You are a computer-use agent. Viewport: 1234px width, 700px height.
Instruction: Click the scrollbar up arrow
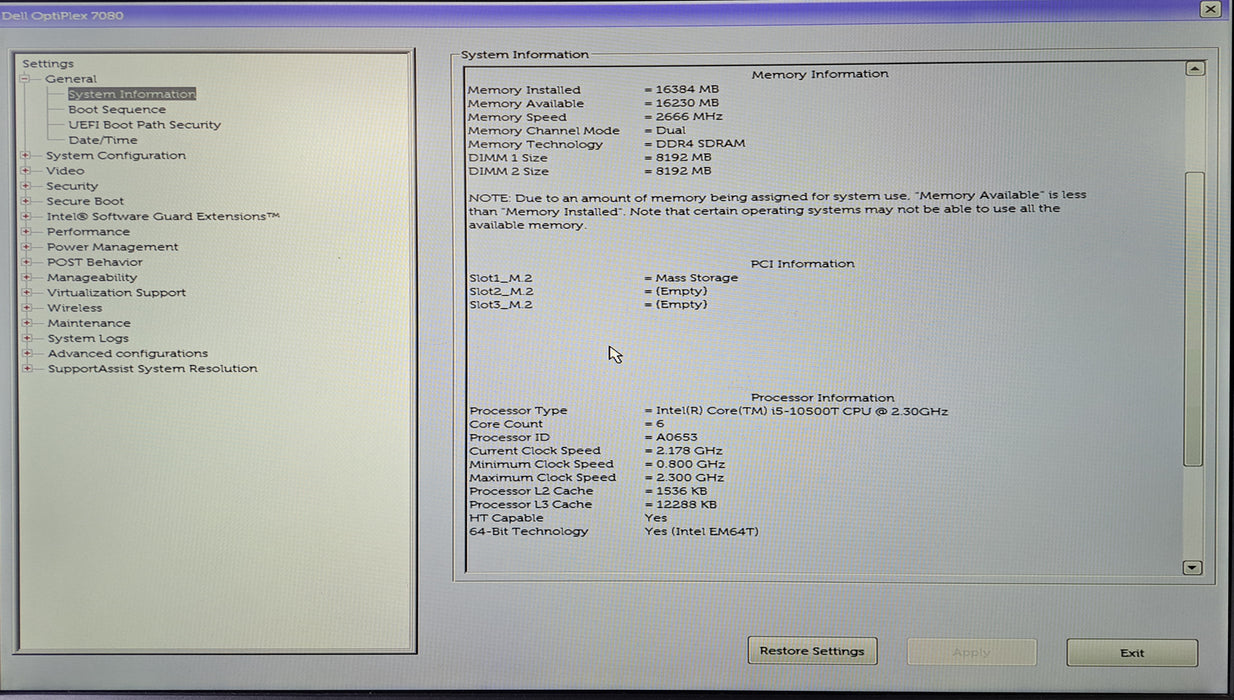coord(1193,69)
